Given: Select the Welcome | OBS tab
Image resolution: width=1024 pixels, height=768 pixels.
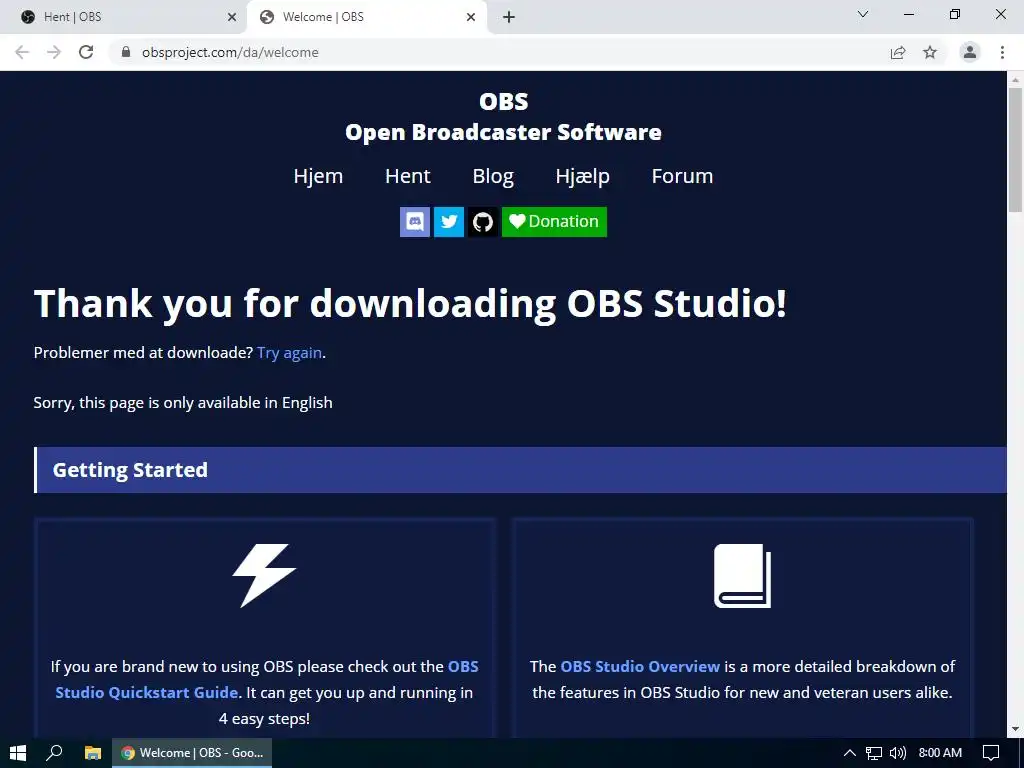Looking at the screenshot, I should point(366,17).
